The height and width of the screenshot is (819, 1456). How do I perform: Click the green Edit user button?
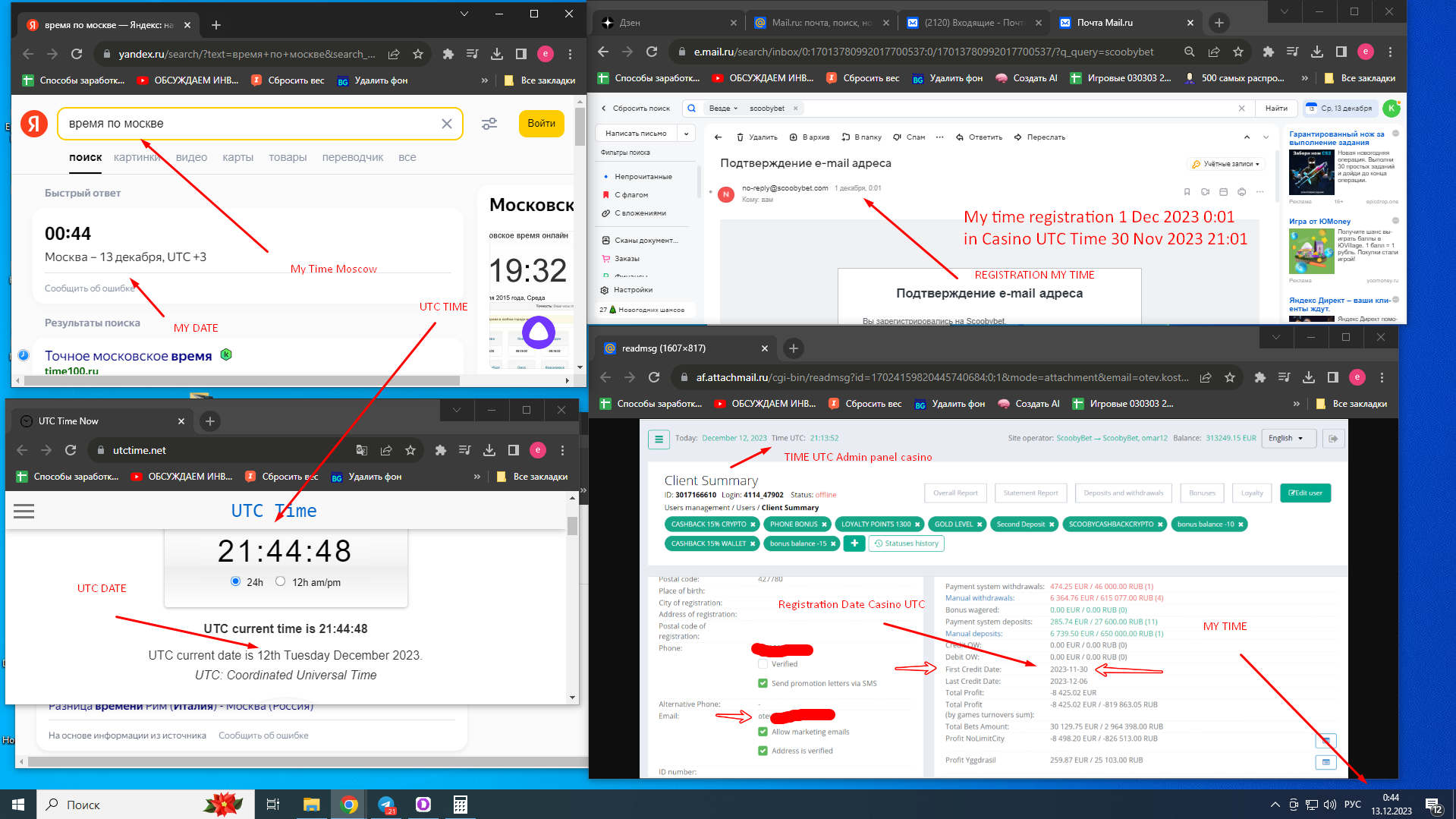point(1305,493)
